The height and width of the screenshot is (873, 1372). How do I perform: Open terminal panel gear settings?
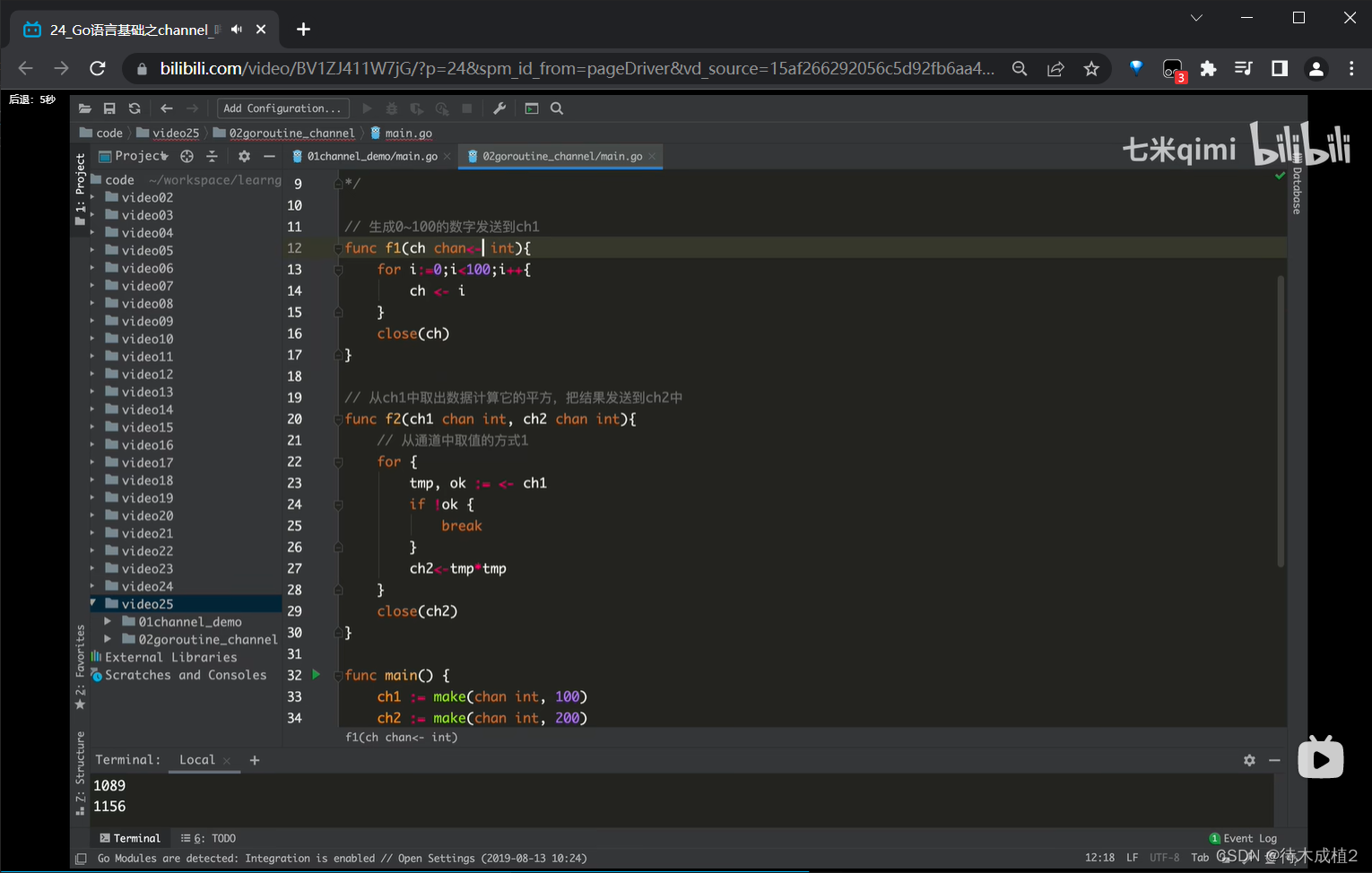1249,760
